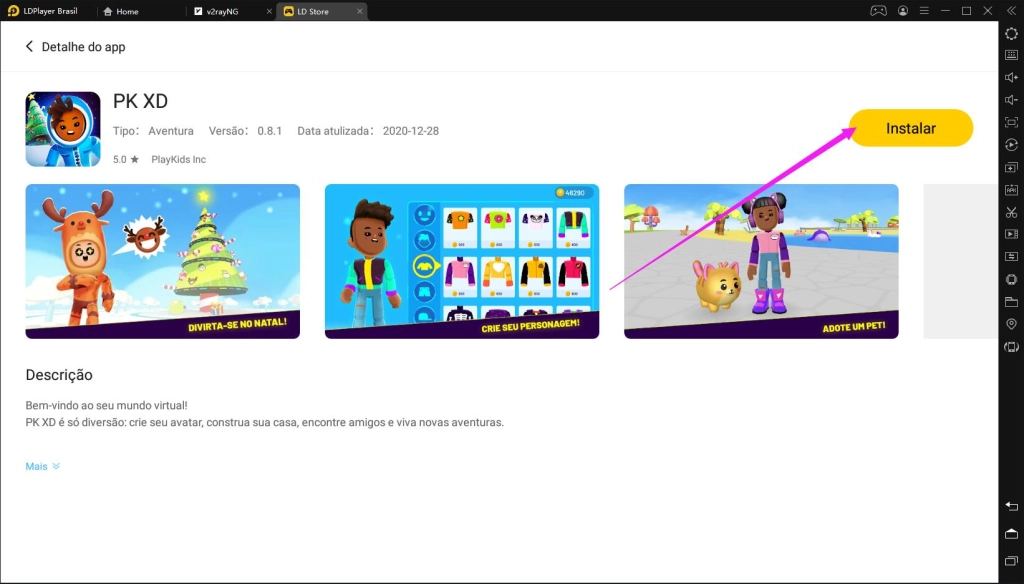Open the 'Adote um pet' screenshot thumbnail
This screenshot has height=584, width=1024.
pos(761,261)
